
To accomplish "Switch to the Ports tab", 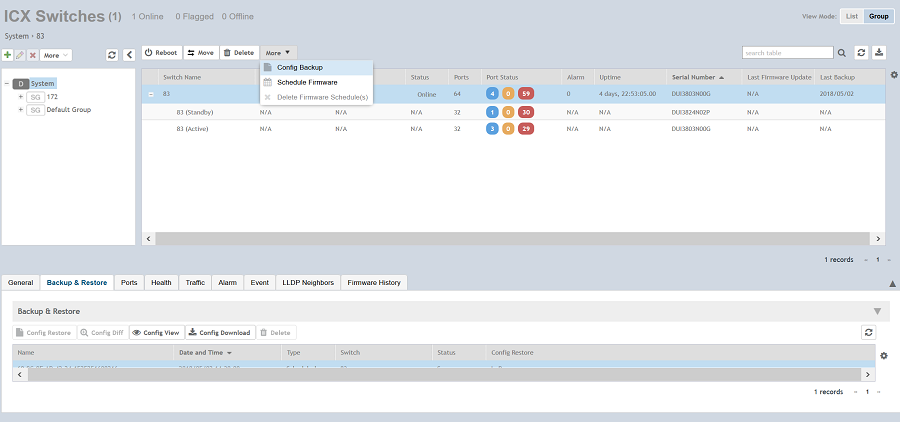I will [x=129, y=282].
